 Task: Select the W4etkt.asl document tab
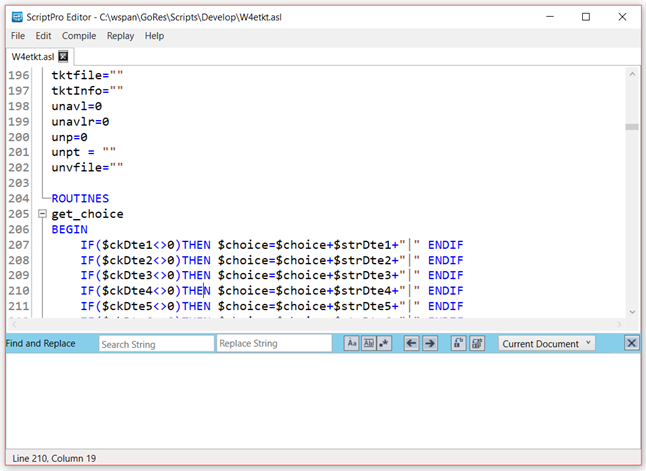[x=33, y=57]
